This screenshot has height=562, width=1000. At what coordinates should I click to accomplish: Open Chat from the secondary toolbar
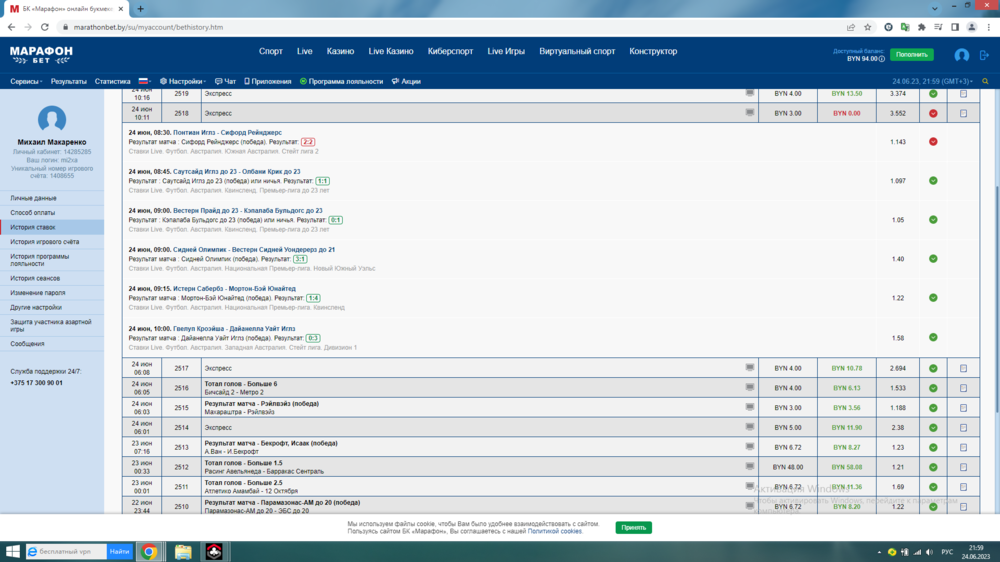(x=225, y=81)
